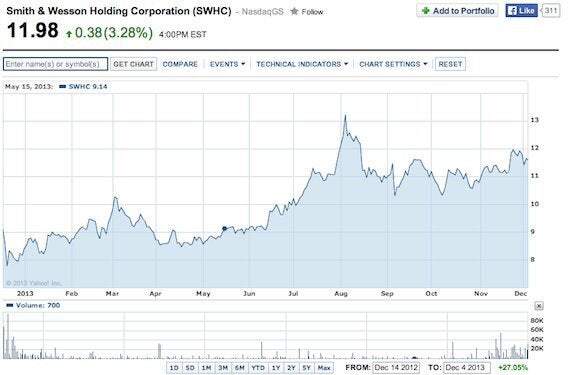Open the Compare menu item
This screenshot has width=570, height=375.
click(180, 64)
